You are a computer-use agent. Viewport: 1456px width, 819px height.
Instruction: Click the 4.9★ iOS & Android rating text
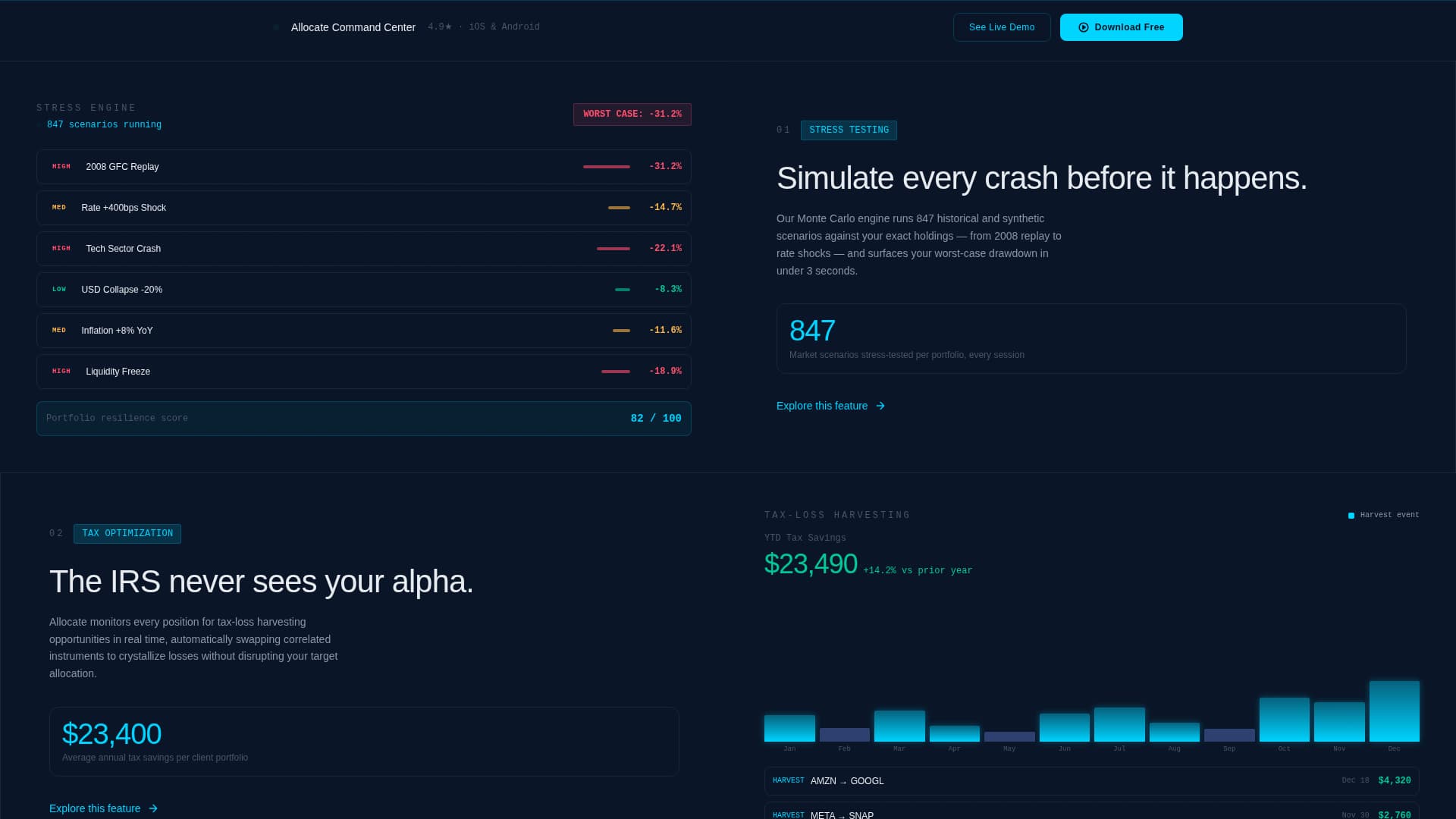(x=484, y=27)
